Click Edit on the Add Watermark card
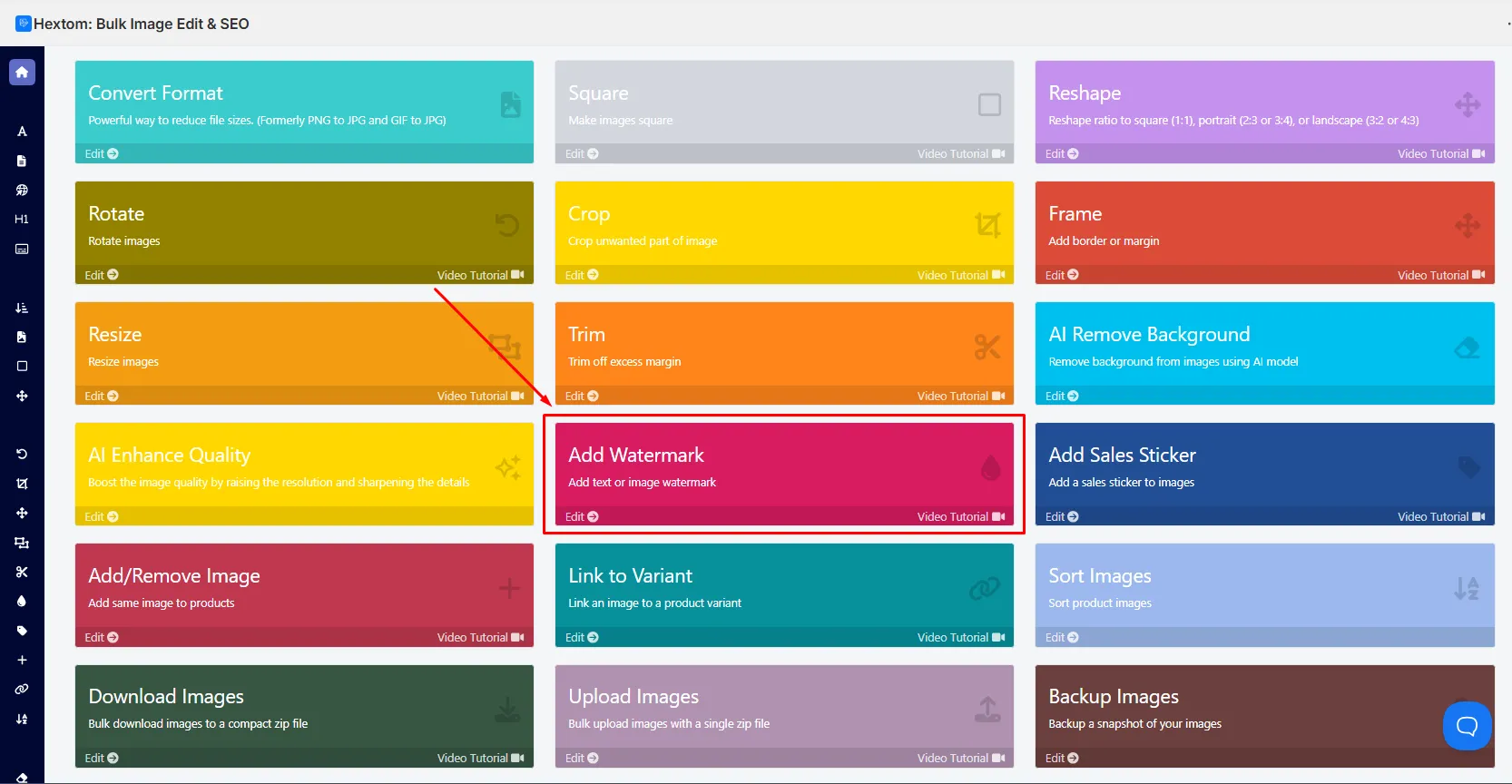The image size is (1512, 784). 582,516
